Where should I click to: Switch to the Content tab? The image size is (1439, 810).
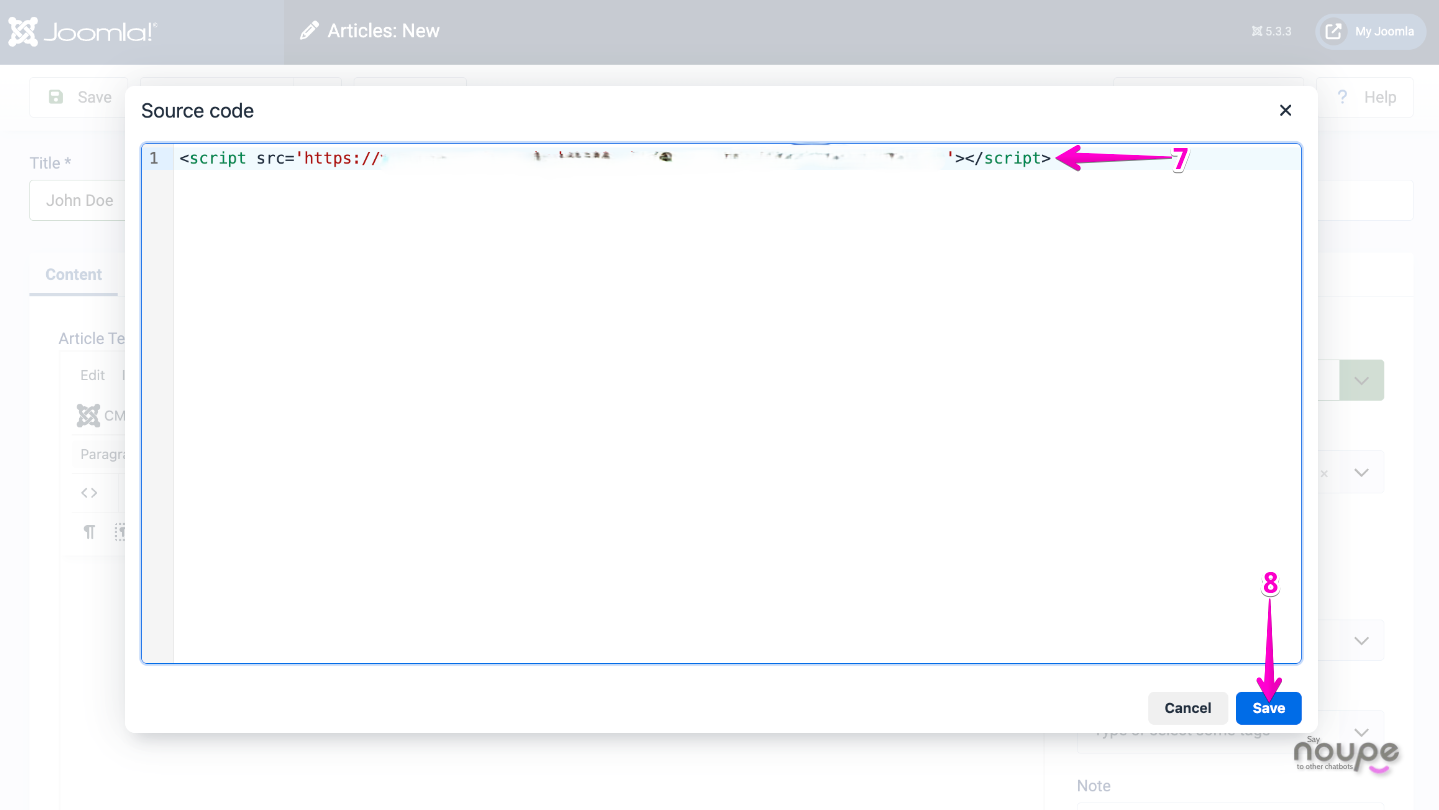(74, 275)
